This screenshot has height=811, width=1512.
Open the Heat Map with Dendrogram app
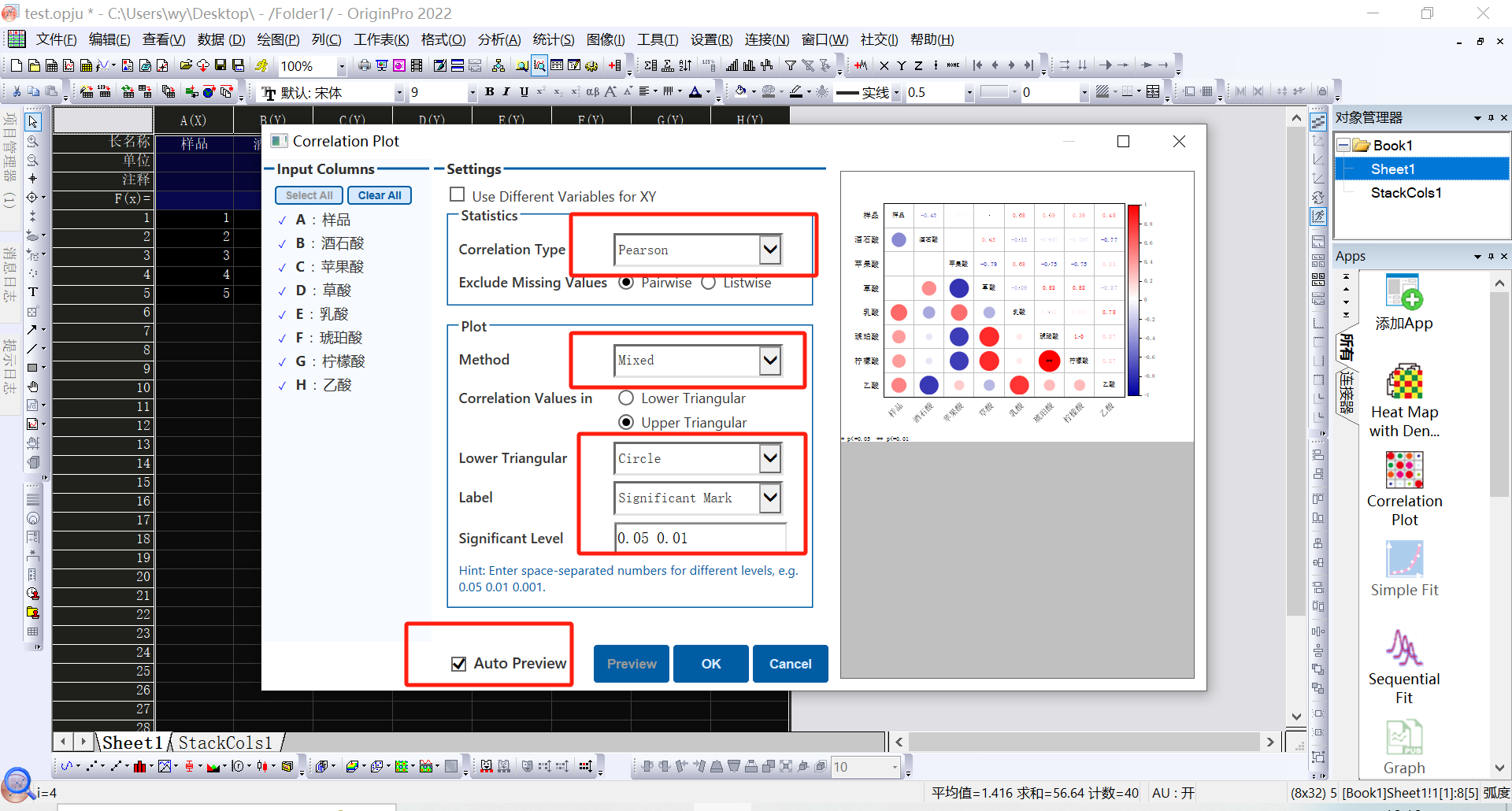[1404, 383]
